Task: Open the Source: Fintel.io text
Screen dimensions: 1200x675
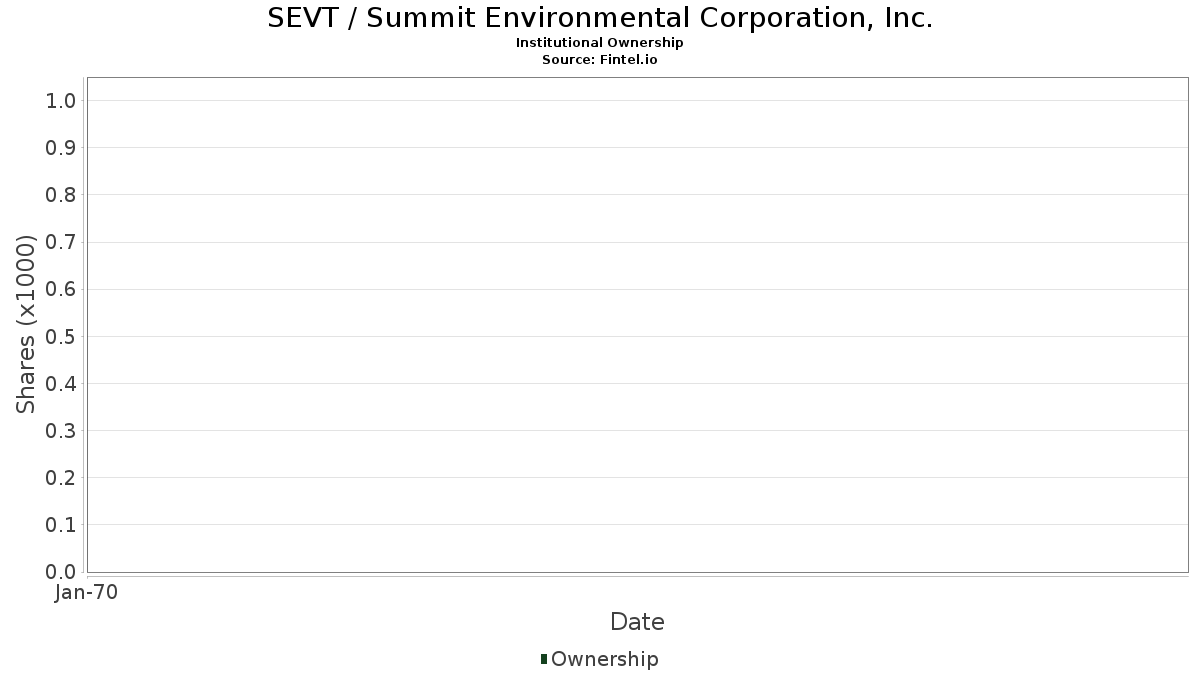Action: 600,60
